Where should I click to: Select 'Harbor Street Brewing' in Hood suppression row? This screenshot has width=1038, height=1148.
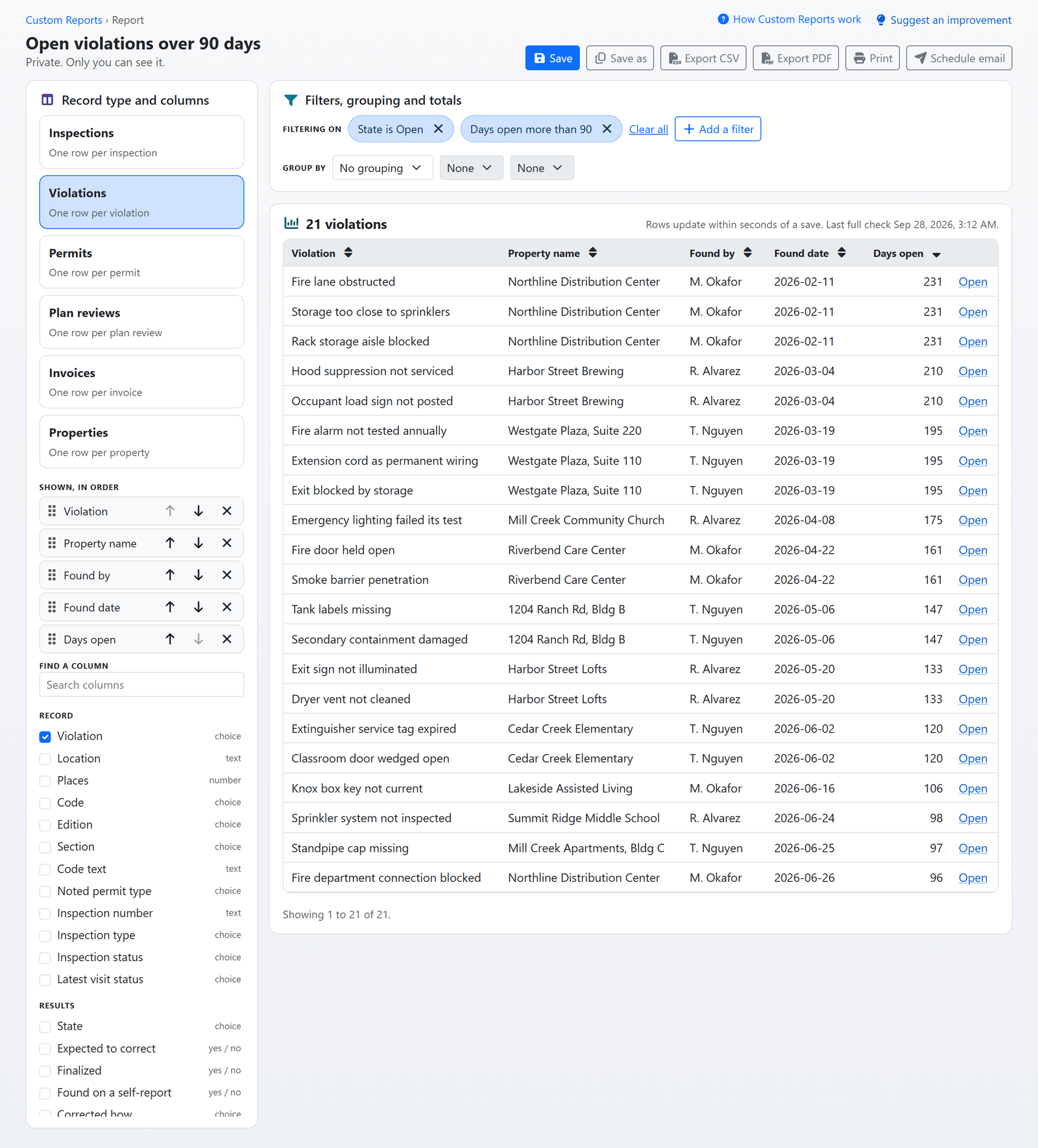[x=566, y=371]
